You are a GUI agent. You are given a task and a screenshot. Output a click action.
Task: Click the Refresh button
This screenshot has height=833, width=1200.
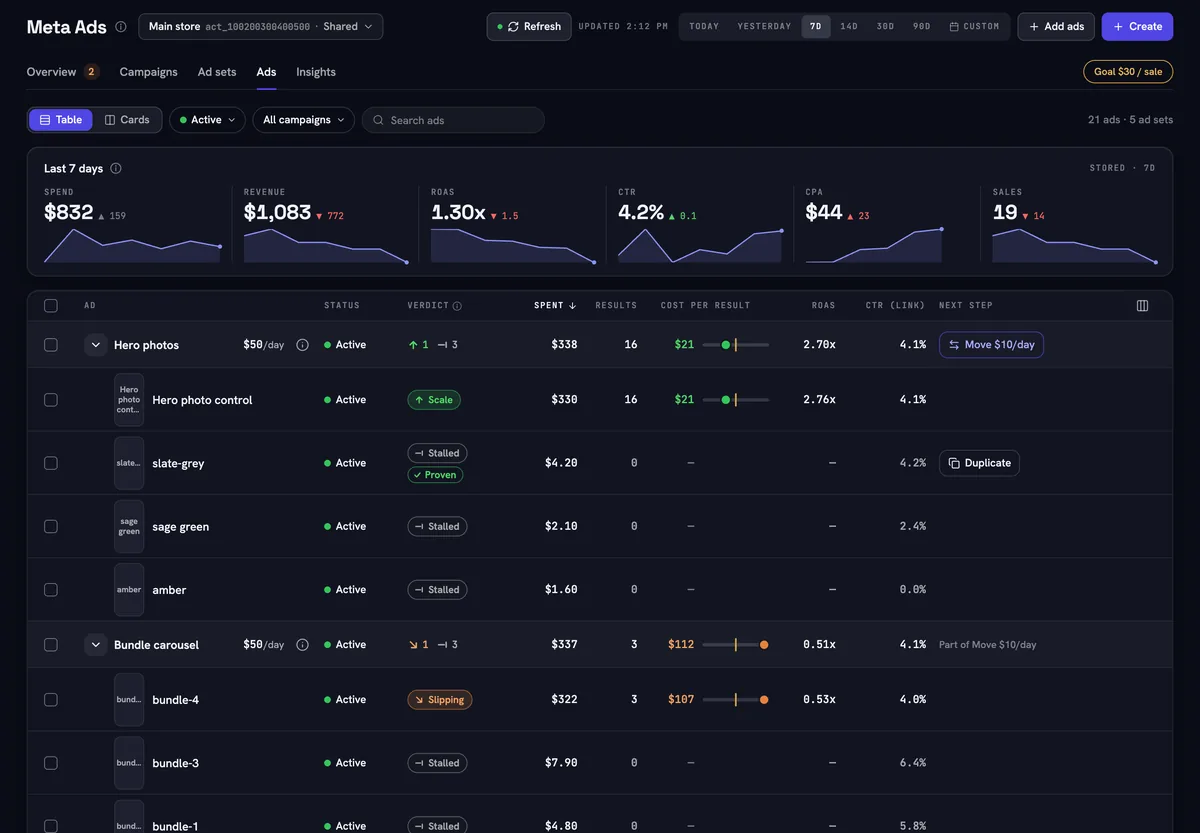(x=529, y=27)
